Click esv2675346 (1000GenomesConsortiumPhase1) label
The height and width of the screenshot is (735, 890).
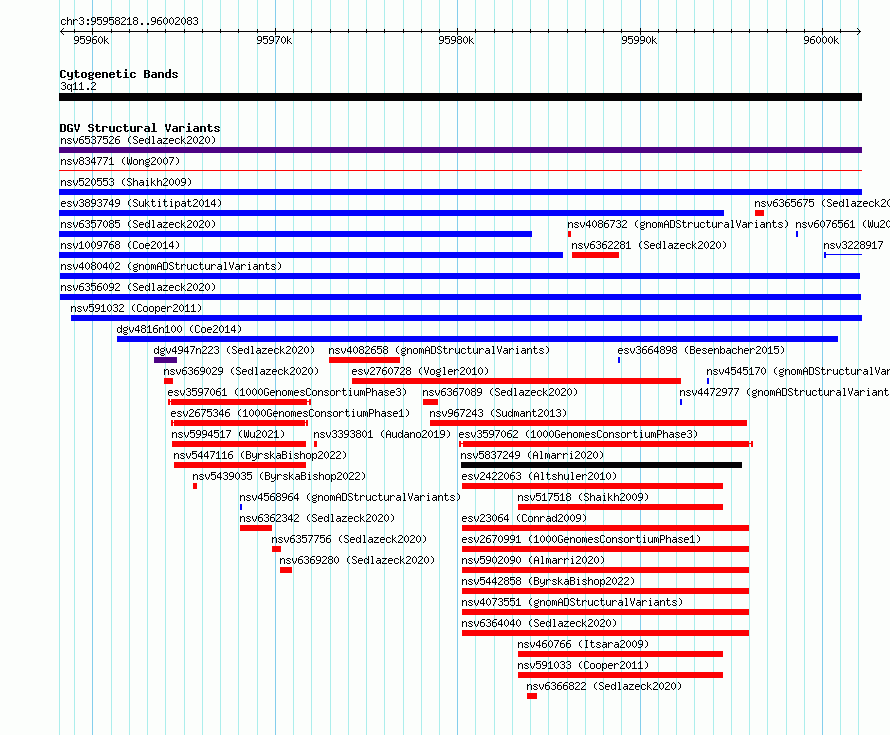[290, 413]
